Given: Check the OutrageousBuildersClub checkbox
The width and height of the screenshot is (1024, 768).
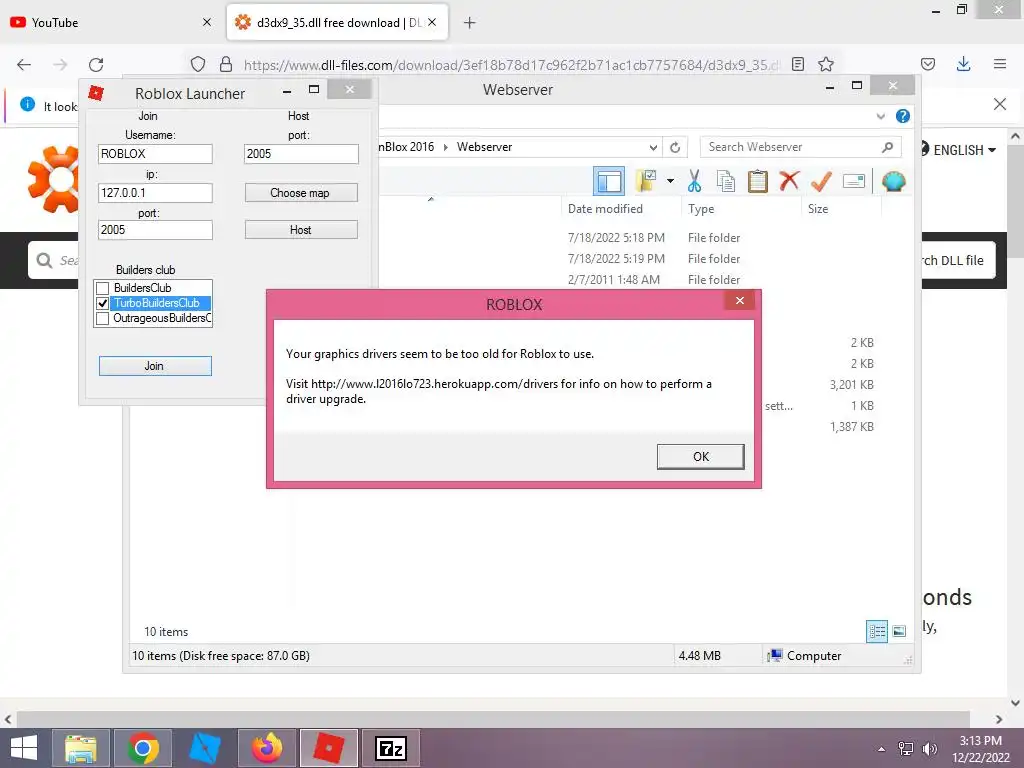Looking at the screenshot, I should pos(103,318).
